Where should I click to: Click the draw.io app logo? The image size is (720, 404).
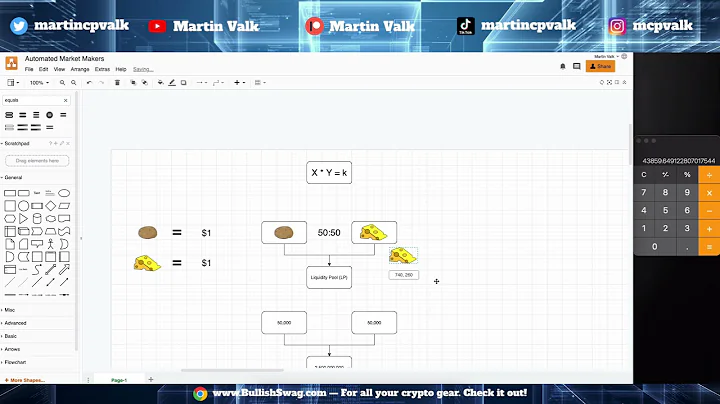point(11,63)
